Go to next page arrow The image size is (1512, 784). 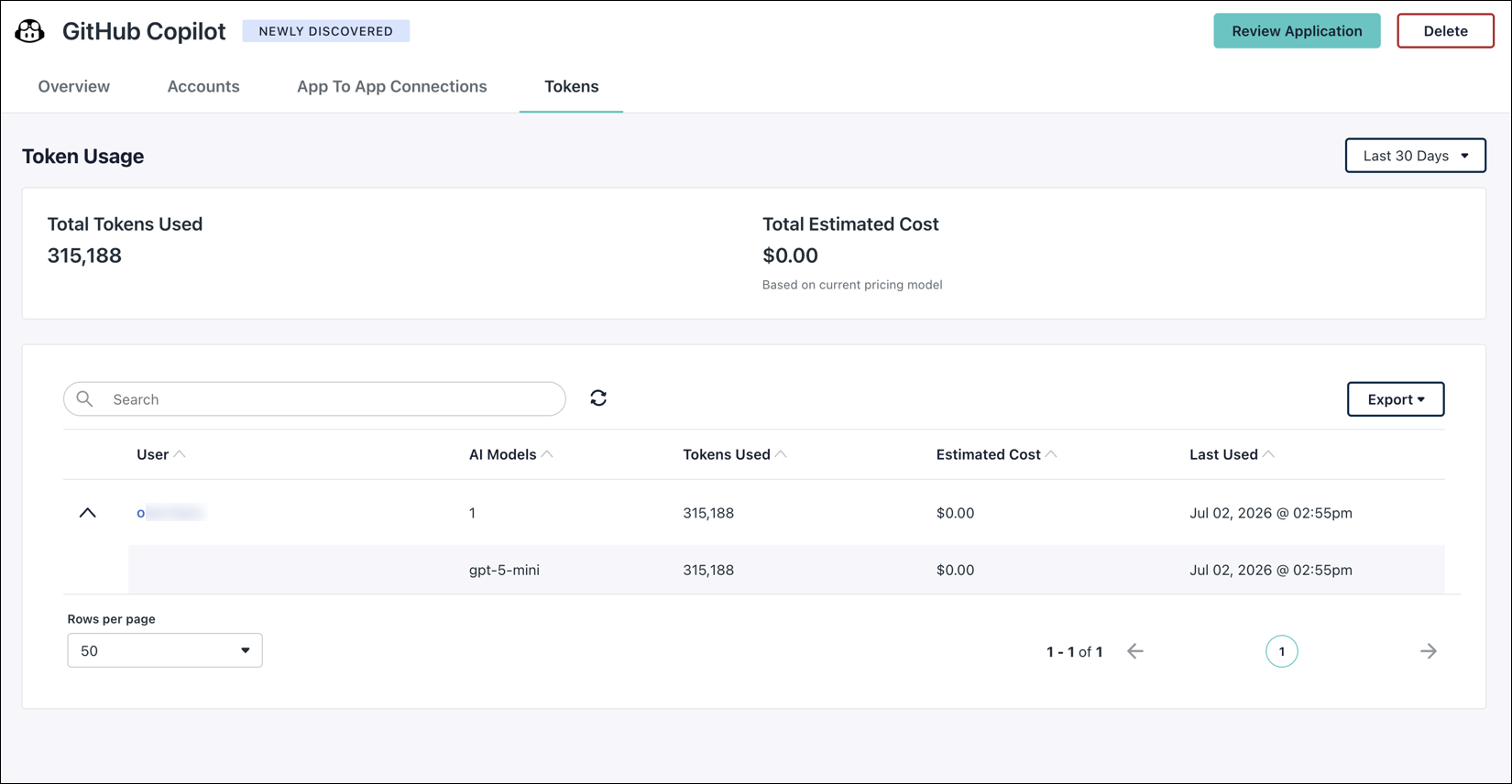[x=1429, y=651]
